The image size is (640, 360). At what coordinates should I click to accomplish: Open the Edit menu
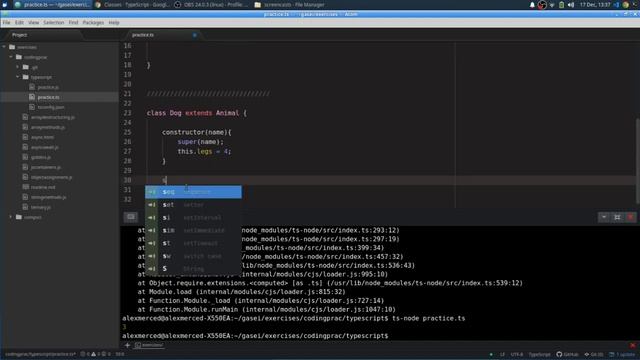pyautogui.click(x=19, y=22)
